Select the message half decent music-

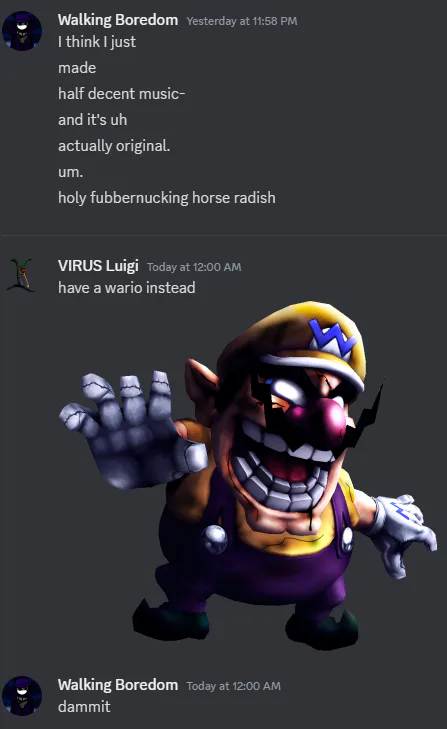pyautogui.click(x=121, y=93)
